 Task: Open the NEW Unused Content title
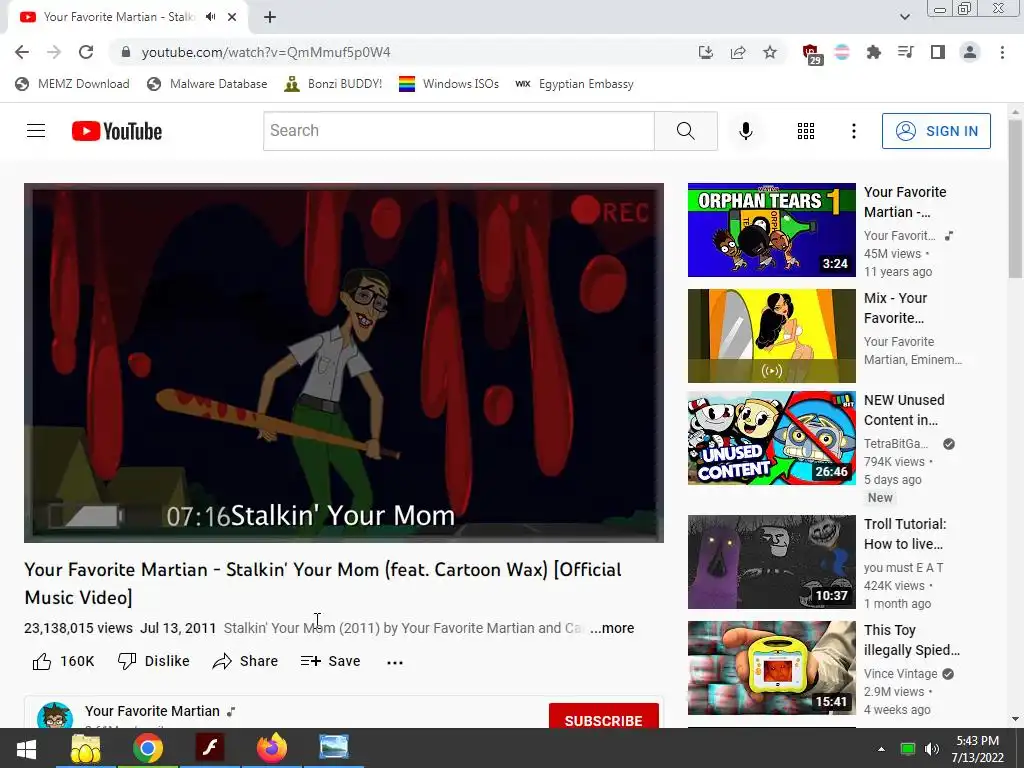point(904,410)
